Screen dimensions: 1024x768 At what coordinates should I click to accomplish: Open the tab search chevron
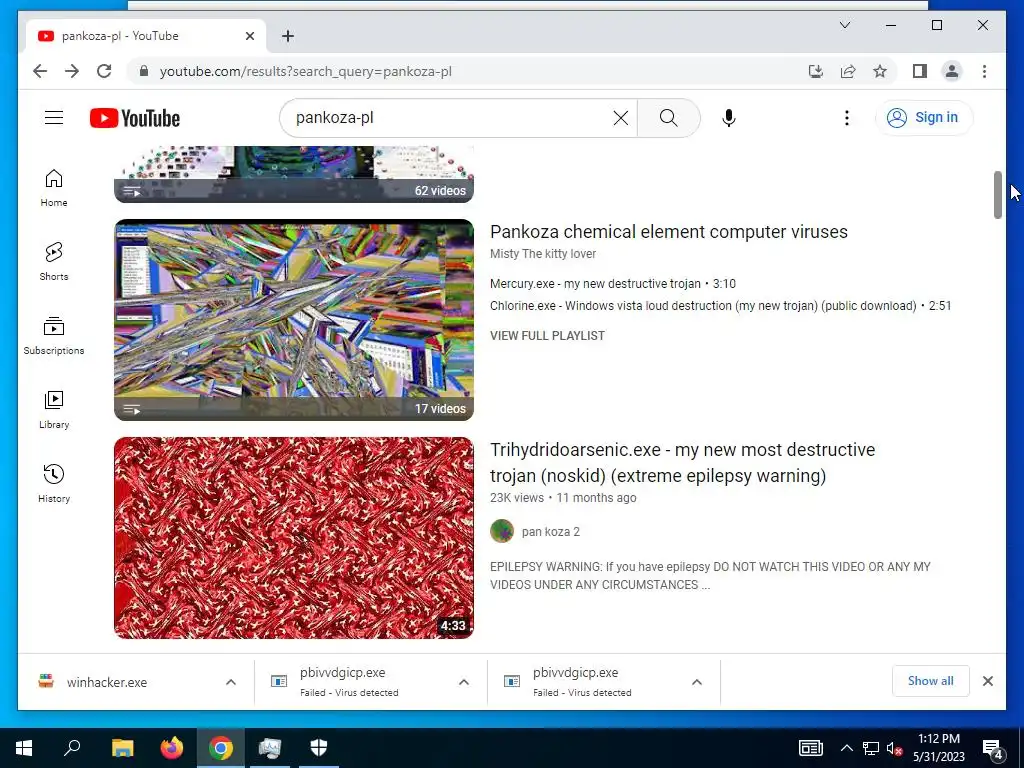(844, 25)
